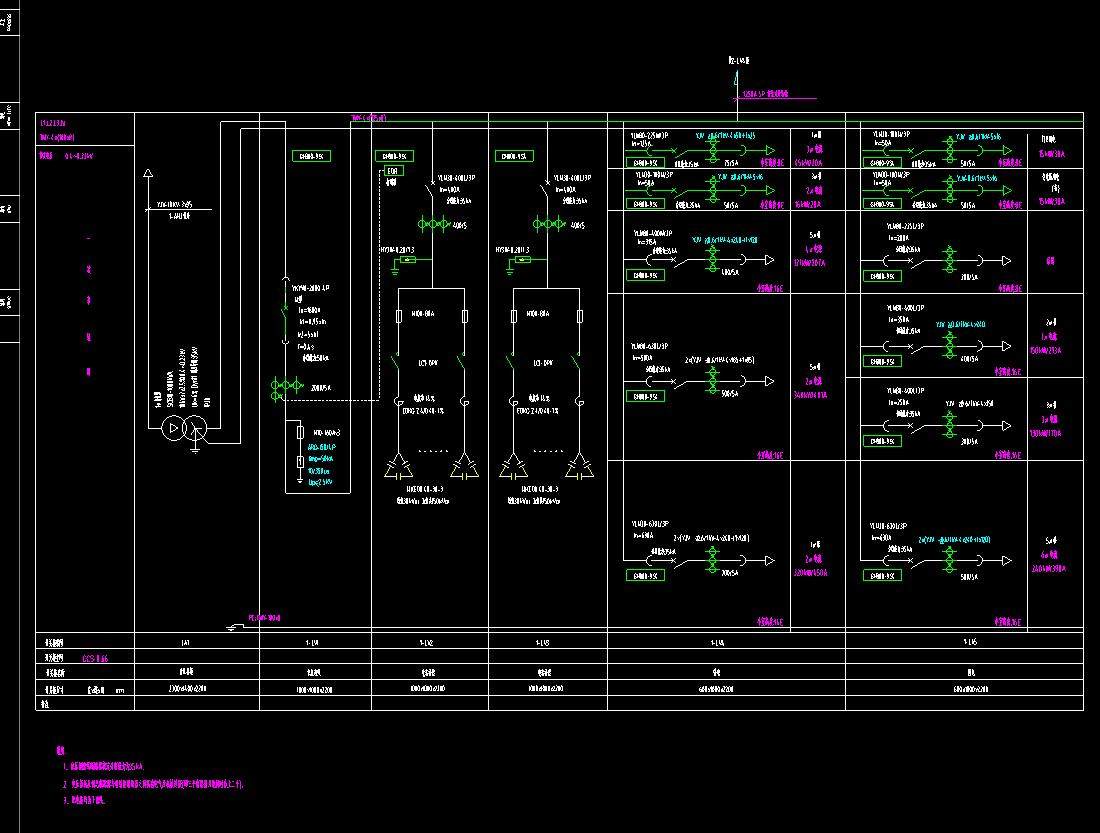Select the 1-LV5 cabinet number cell in table
This screenshot has width=1100, height=833.
click(966, 642)
